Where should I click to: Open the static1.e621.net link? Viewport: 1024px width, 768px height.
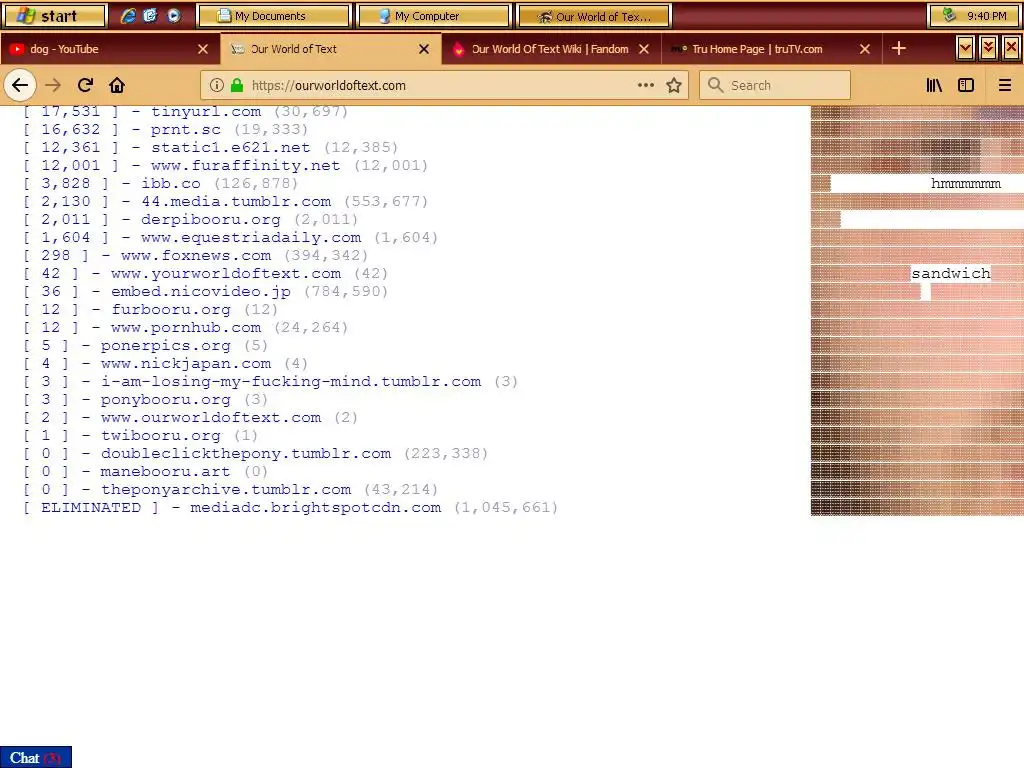[231, 148]
